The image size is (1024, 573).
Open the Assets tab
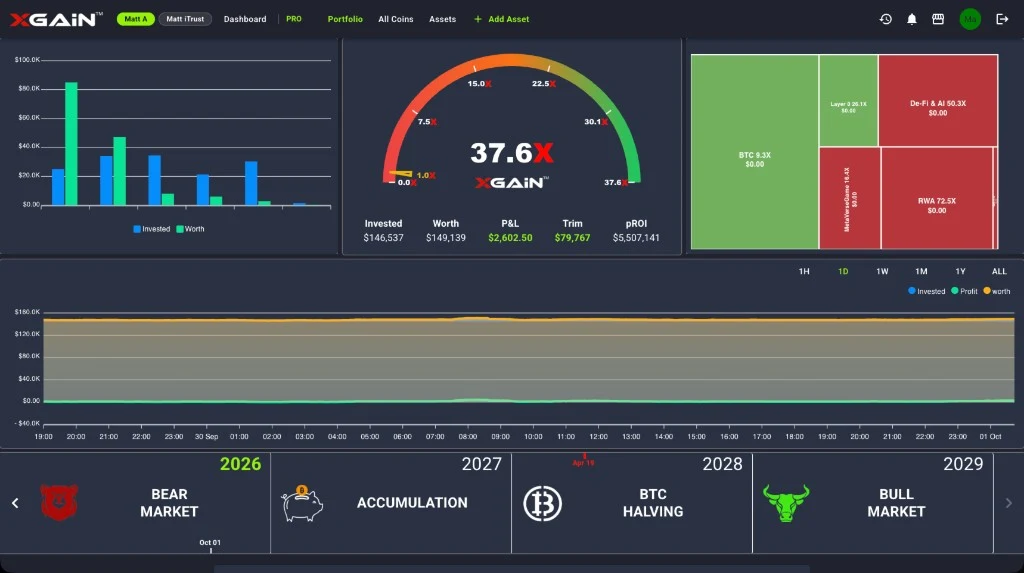coord(442,19)
